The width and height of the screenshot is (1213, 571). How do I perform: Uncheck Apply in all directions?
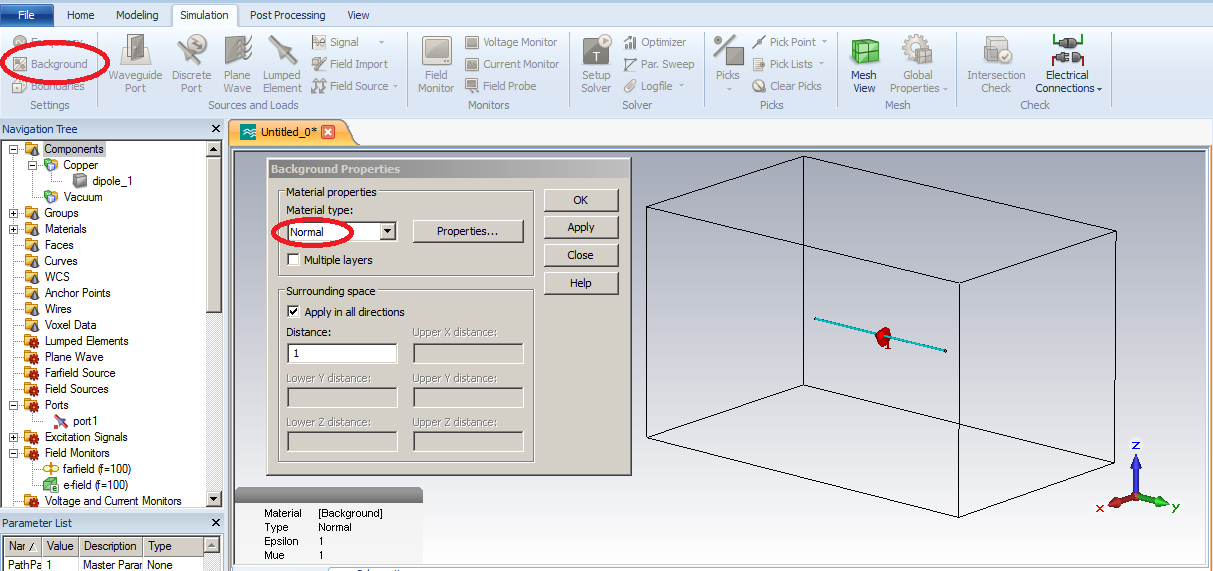tap(294, 312)
